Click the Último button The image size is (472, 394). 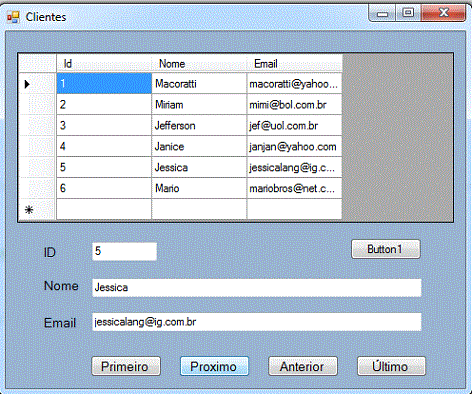[x=391, y=366]
